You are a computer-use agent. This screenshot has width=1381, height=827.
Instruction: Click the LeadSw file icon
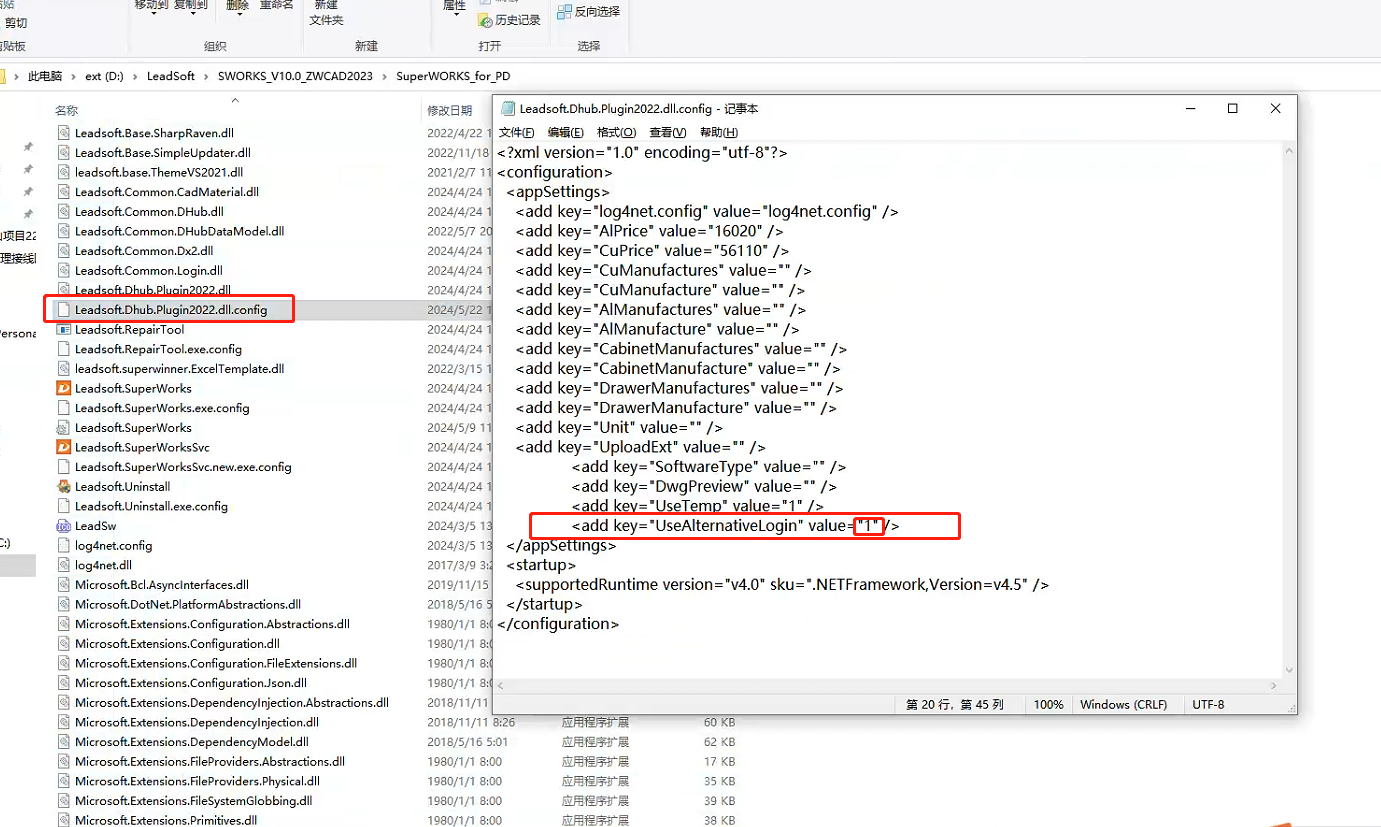pos(64,526)
